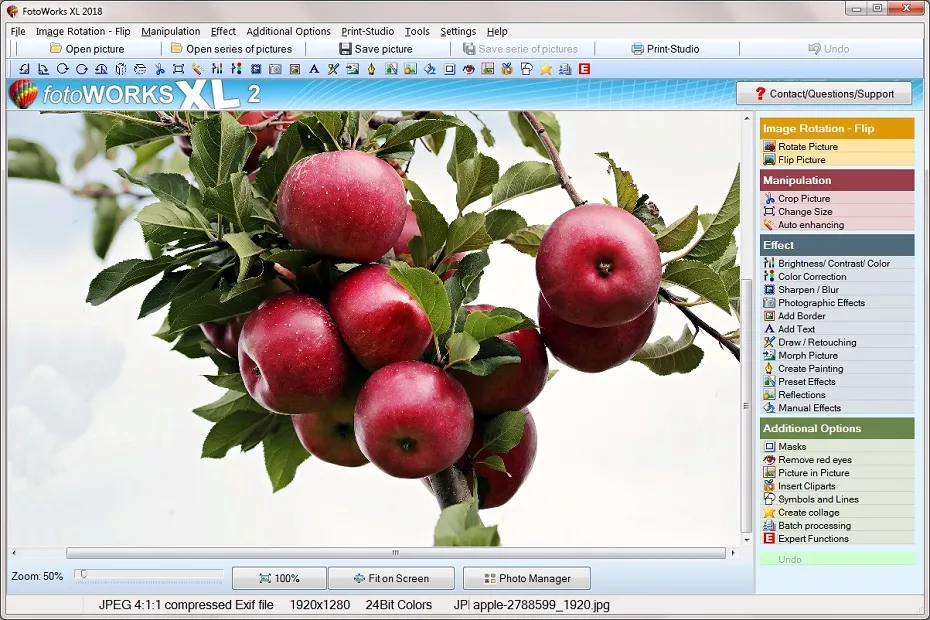Viewport: 930px width, 620px height.
Task: Select Morph Picture from the Effect list
Action: pos(808,355)
